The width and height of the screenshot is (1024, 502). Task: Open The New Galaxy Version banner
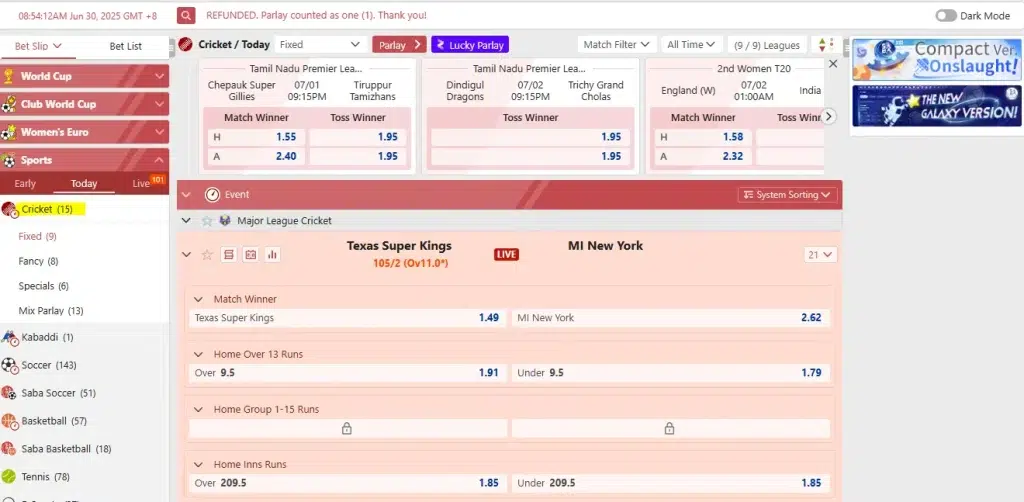pos(936,106)
